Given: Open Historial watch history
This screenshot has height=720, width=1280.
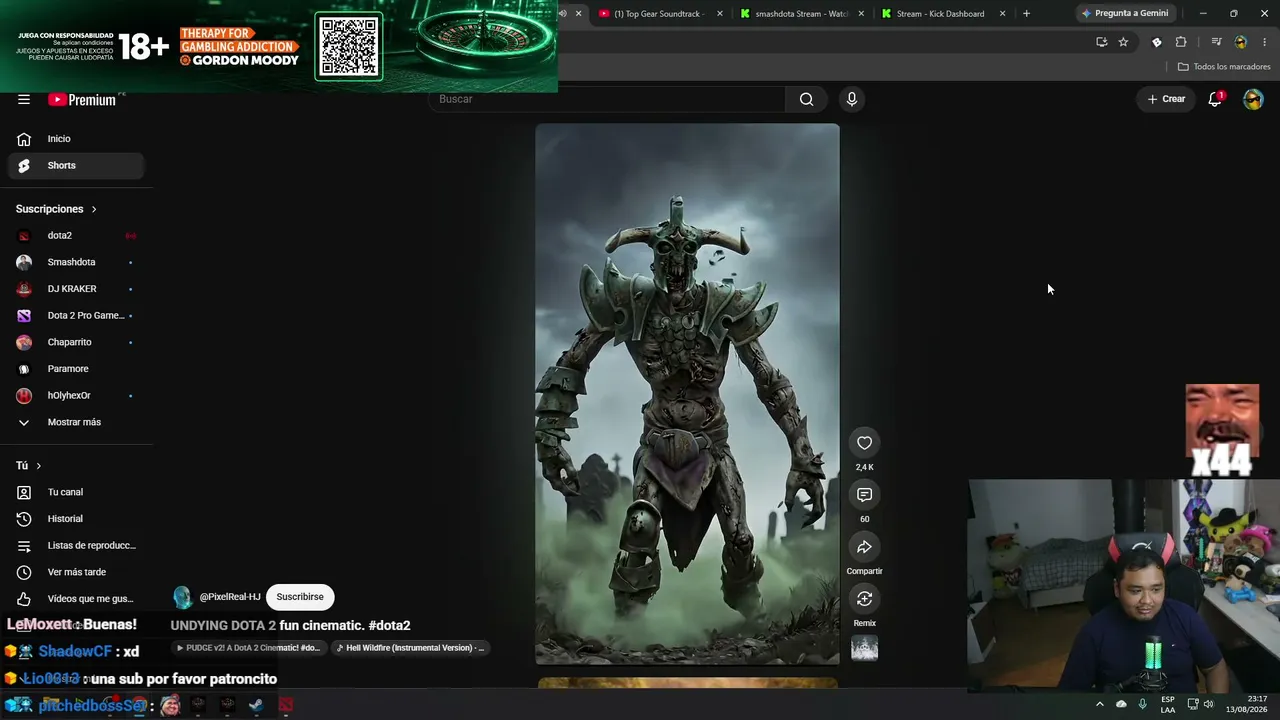Looking at the screenshot, I should [x=76, y=519].
